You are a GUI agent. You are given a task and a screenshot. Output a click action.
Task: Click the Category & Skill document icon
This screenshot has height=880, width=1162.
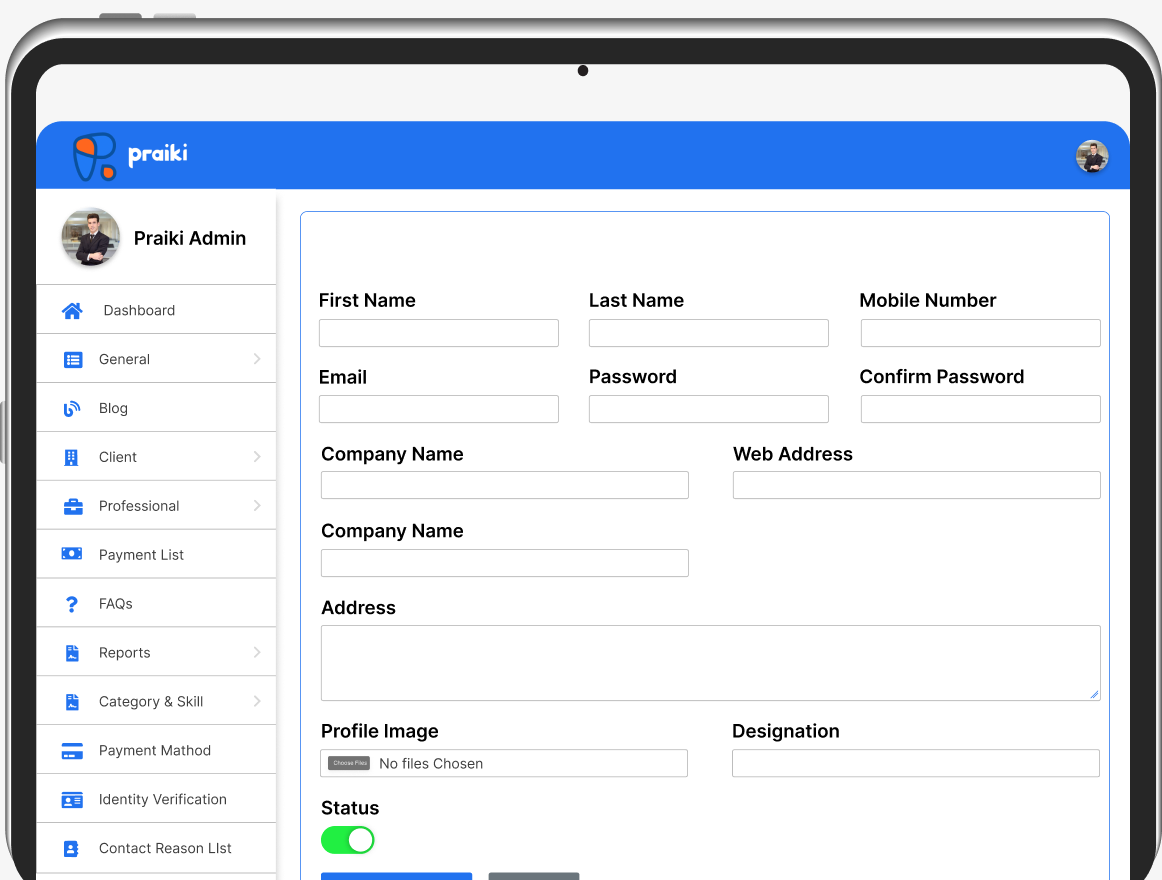tap(72, 702)
